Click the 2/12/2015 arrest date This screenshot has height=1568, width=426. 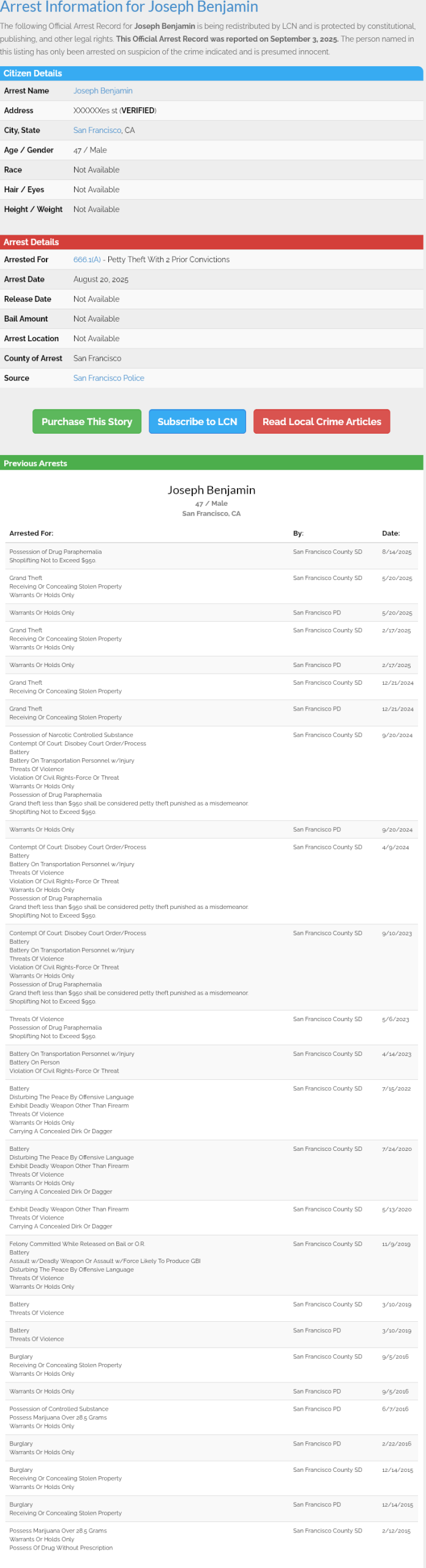click(396, 1531)
